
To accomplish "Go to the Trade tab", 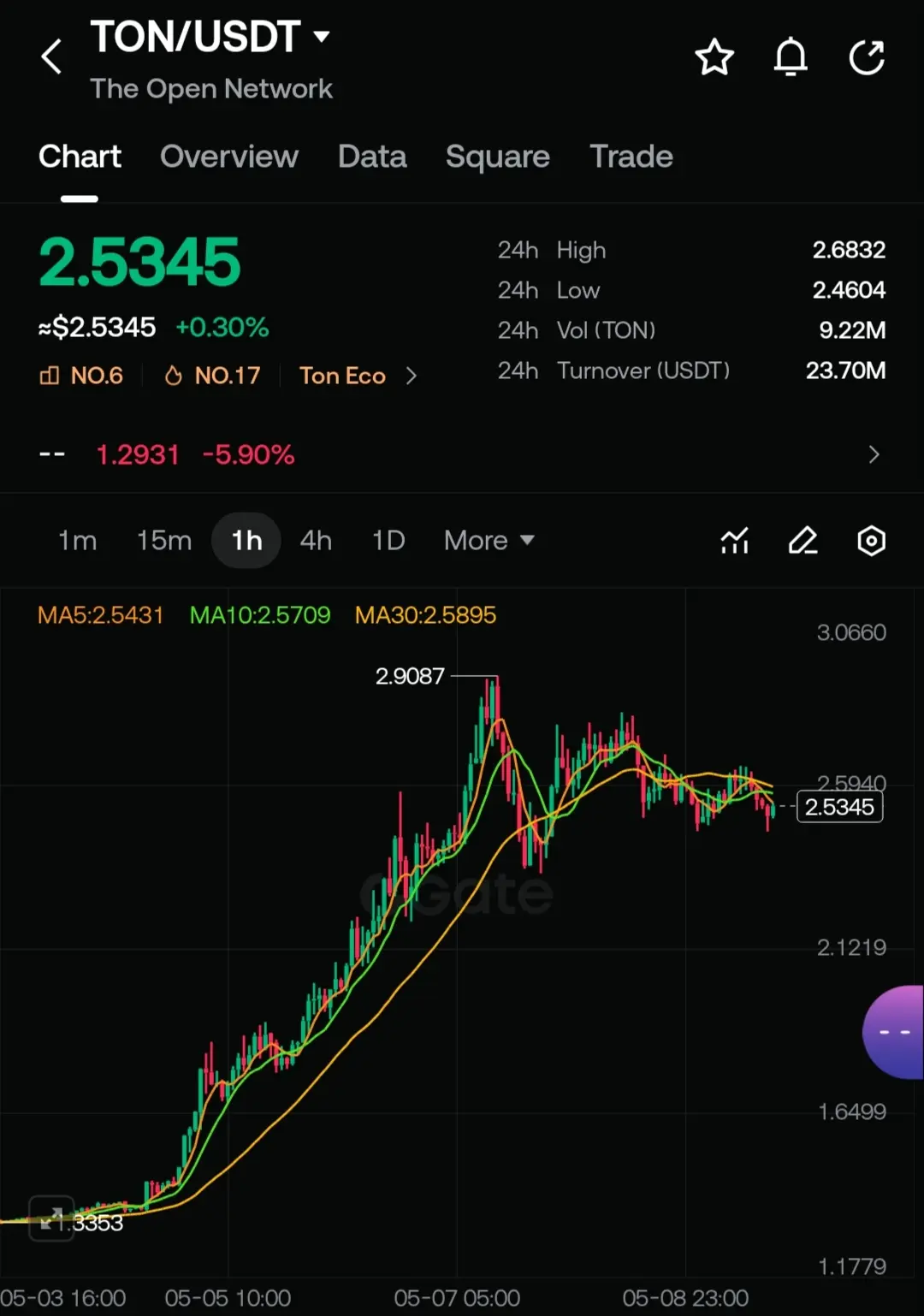I will (631, 157).
